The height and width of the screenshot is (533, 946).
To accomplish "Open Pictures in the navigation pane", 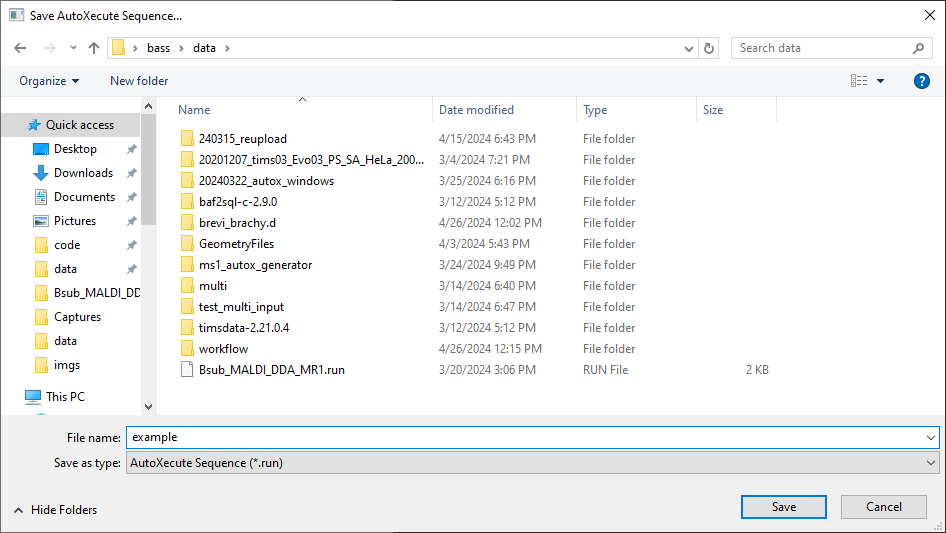I will tap(75, 221).
